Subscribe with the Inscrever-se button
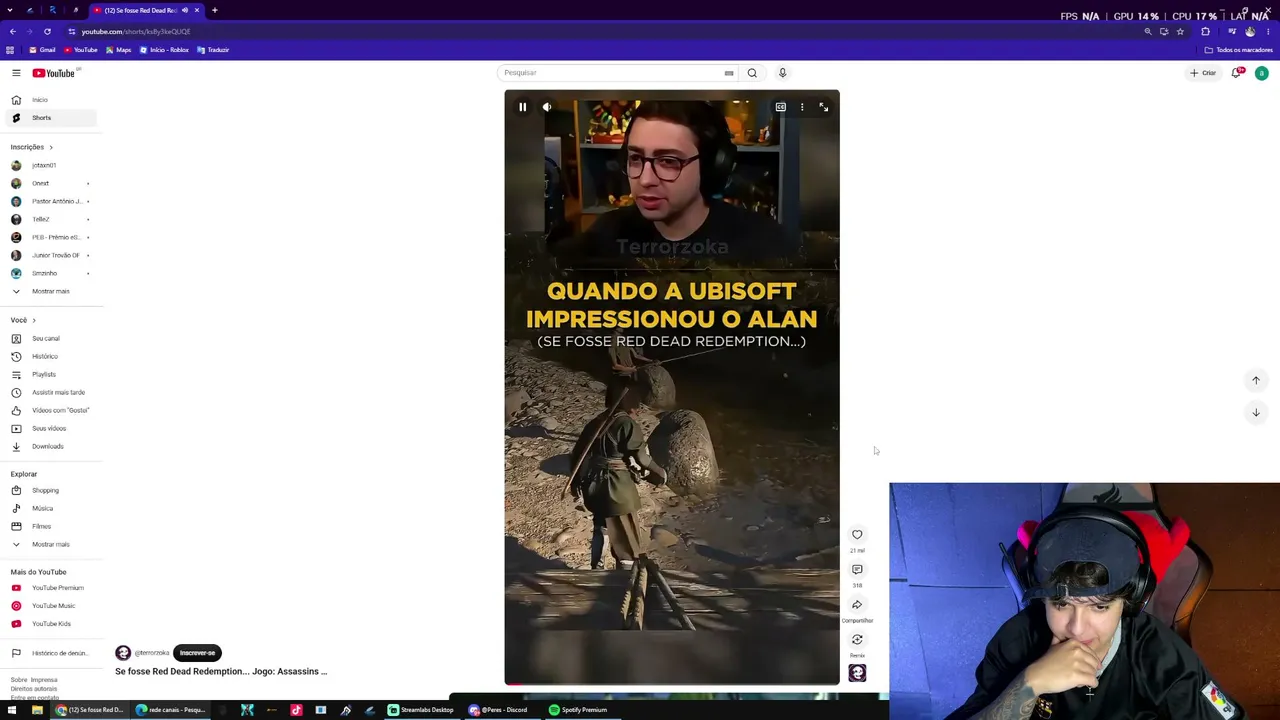The image size is (1280, 720). [197, 653]
